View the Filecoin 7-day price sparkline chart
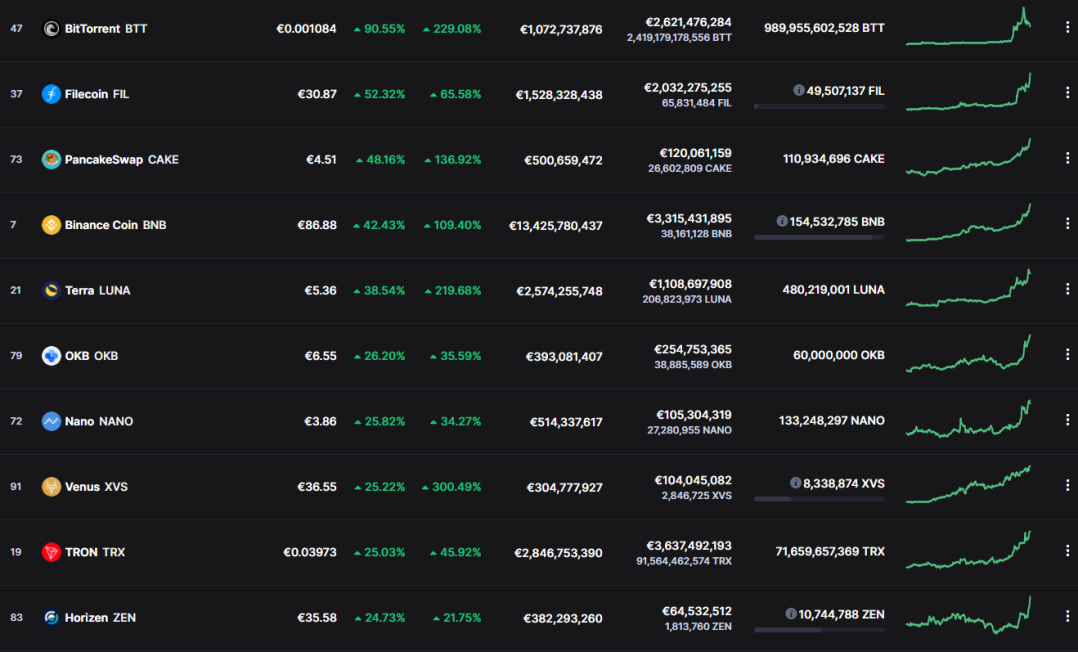Image resolution: width=1078 pixels, height=652 pixels. (x=968, y=91)
